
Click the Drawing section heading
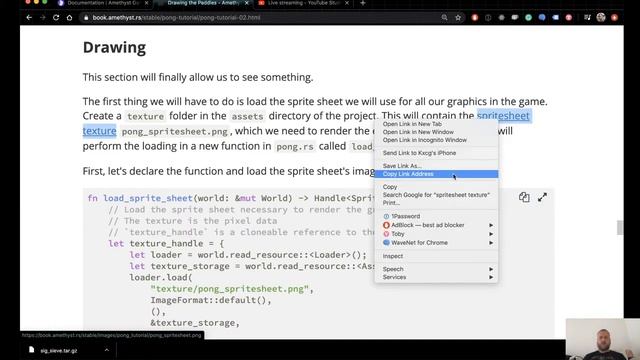coord(114,47)
